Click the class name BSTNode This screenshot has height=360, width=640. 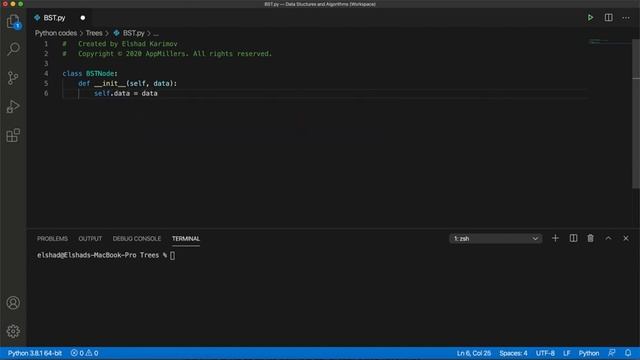[100, 73]
